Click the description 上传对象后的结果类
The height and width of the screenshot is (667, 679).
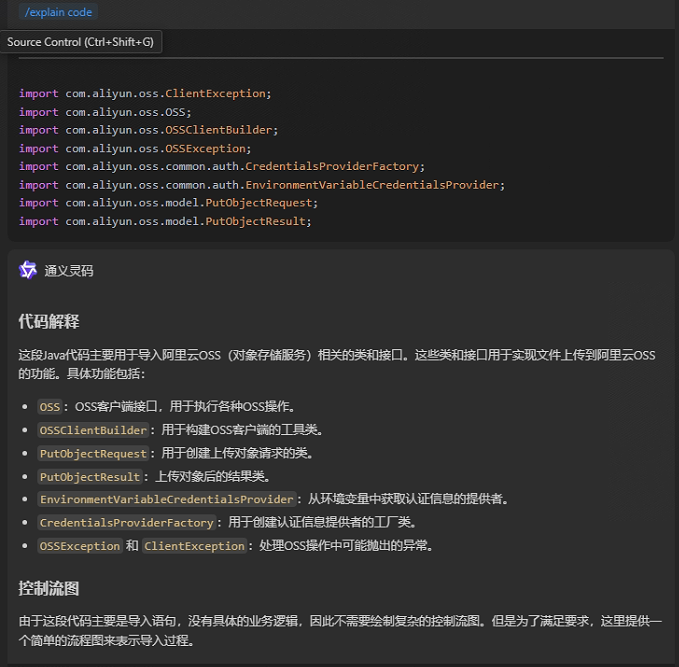tap(213, 476)
